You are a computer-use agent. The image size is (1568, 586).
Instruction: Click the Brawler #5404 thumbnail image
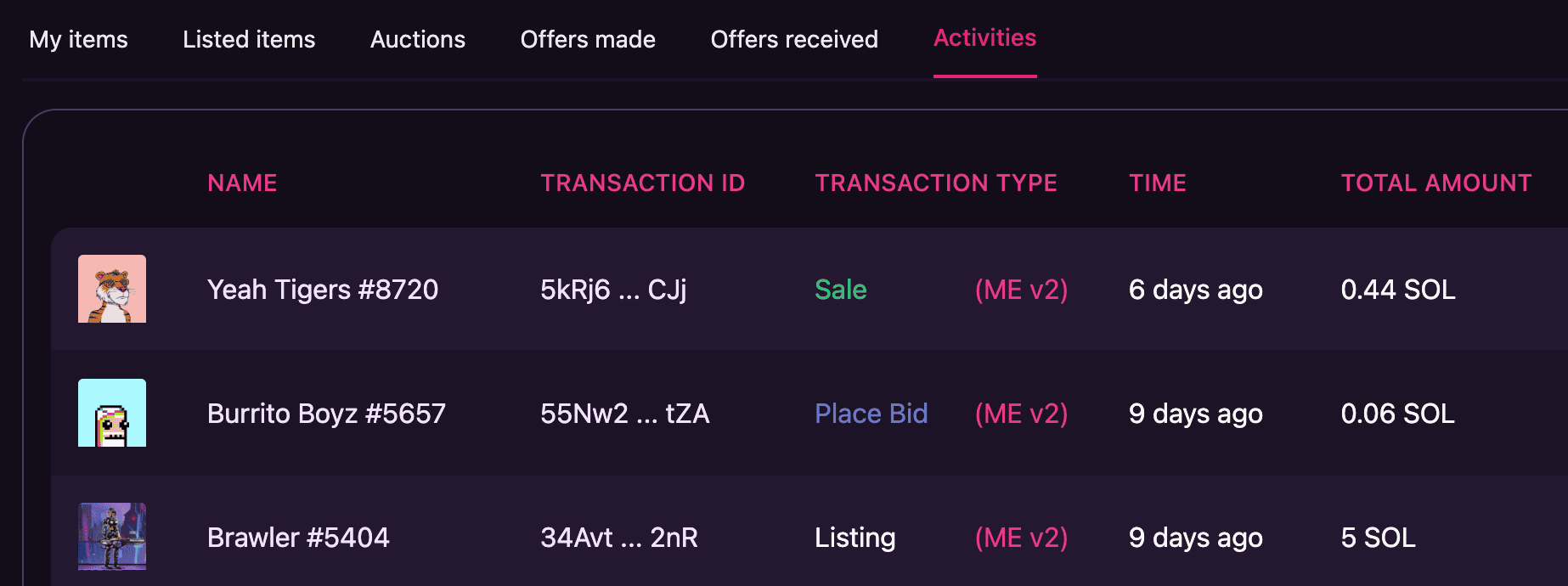click(x=111, y=537)
